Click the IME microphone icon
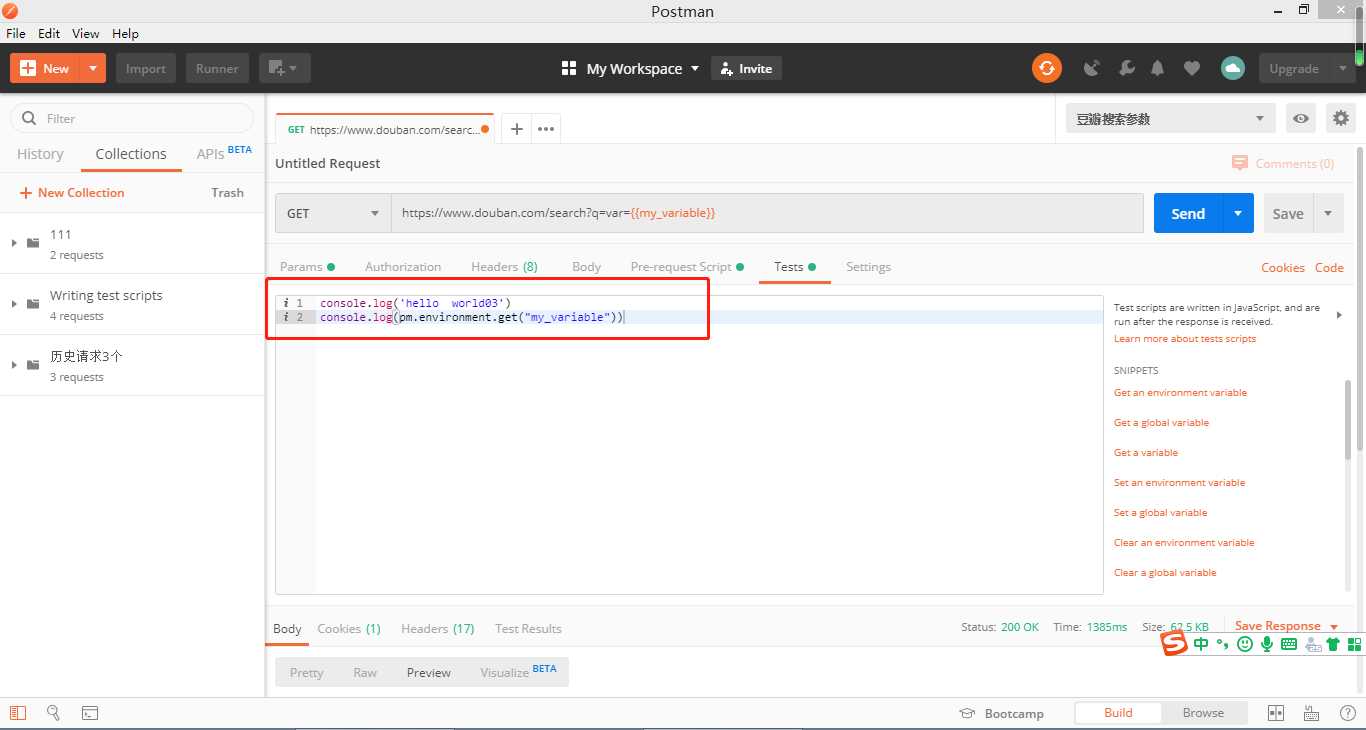 [1266, 644]
